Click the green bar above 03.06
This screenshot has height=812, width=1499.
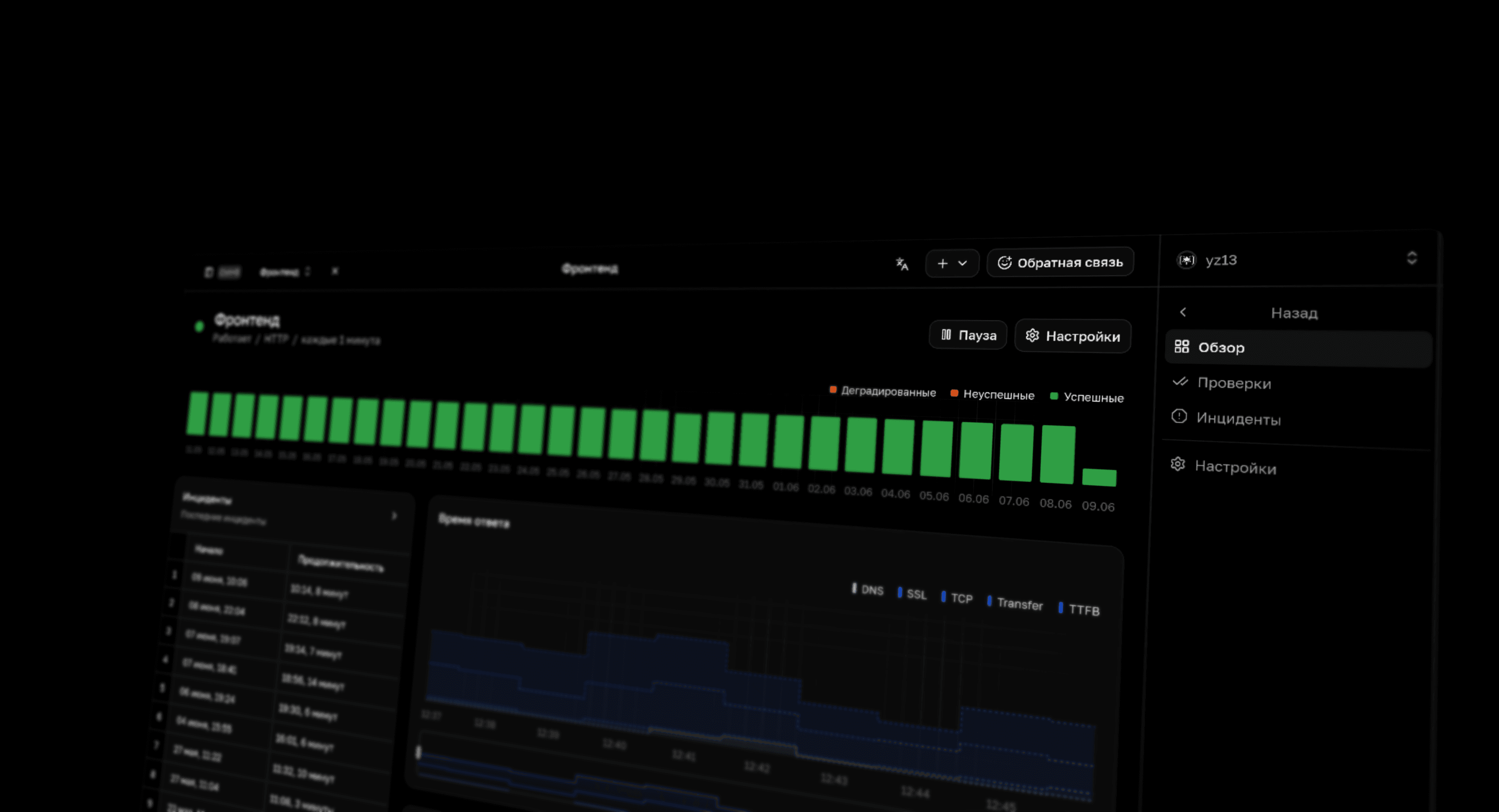(861, 445)
